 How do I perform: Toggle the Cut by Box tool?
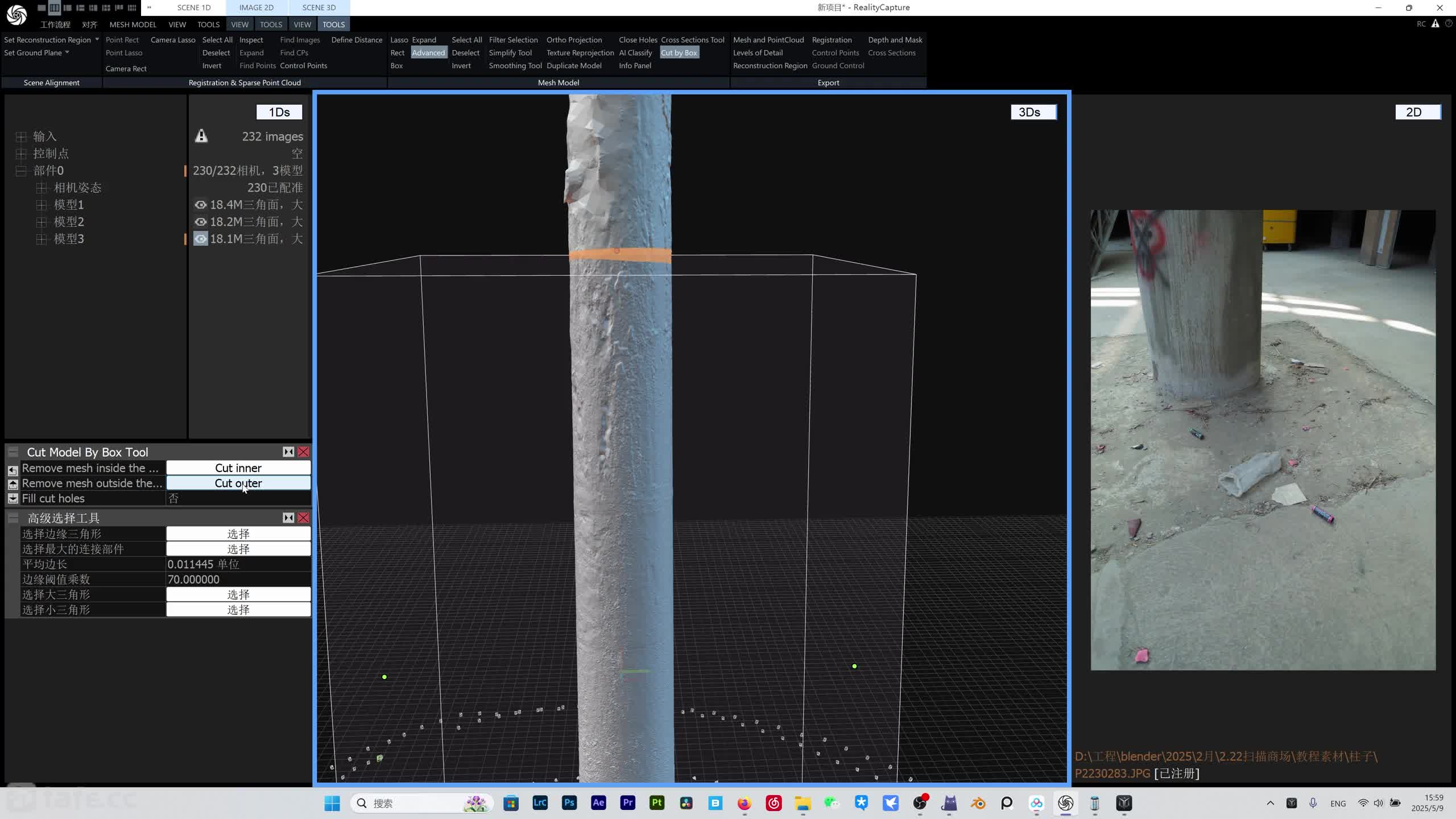coord(679,53)
